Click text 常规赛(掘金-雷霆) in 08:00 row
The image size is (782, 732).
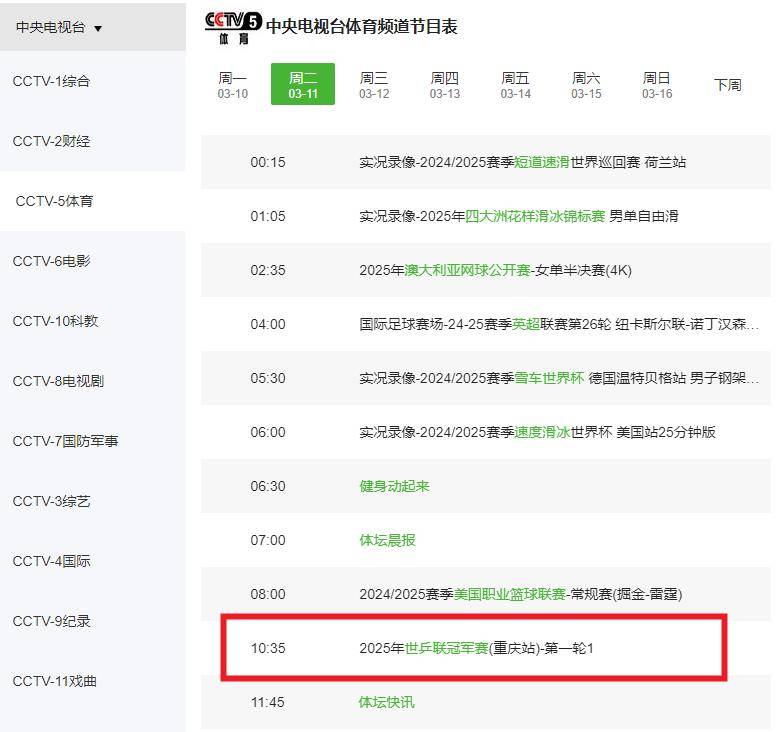(626, 594)
